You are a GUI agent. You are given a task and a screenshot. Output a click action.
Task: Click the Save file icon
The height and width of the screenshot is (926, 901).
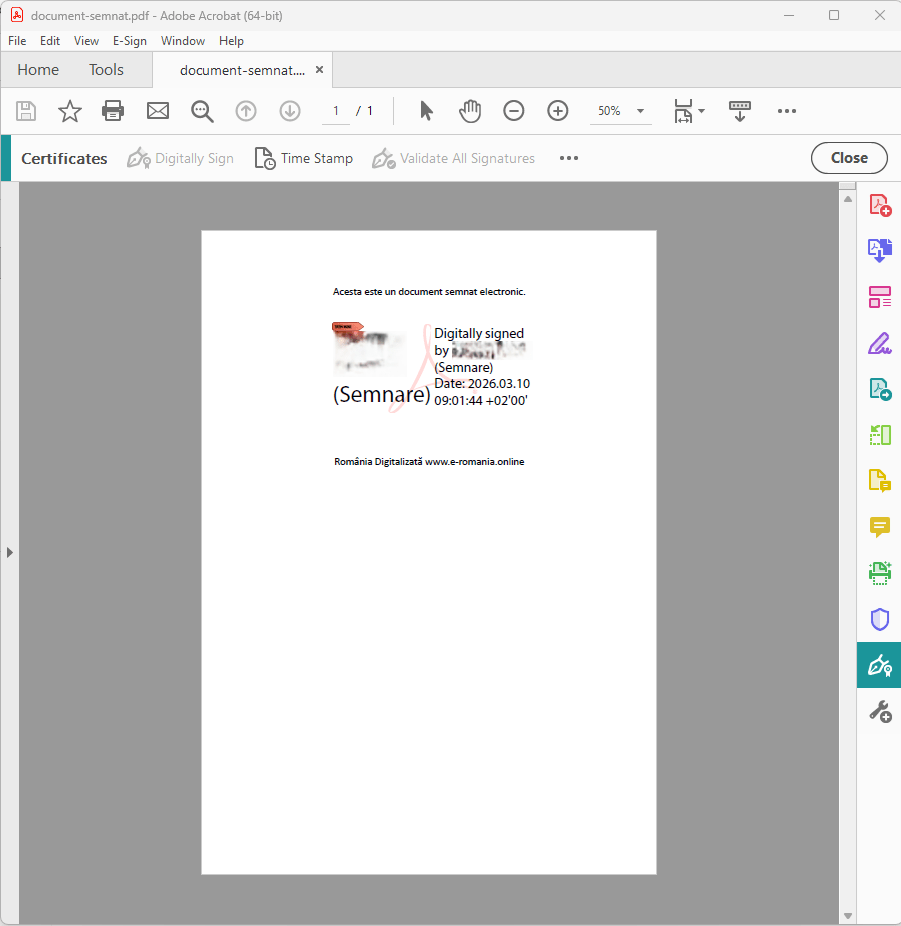26,111
